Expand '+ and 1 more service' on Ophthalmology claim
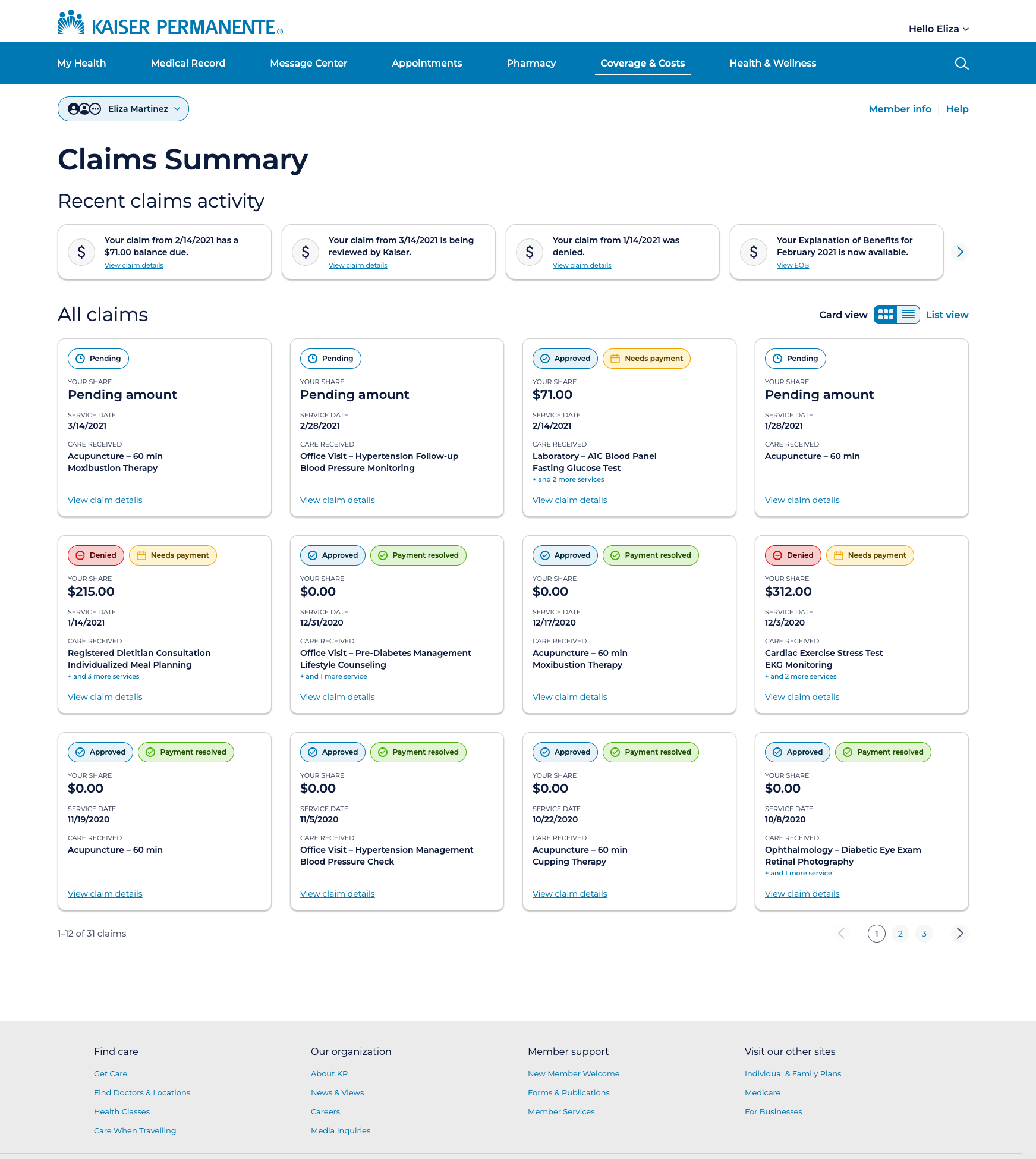This screenshot has height=1159, width=1036. tap(798, 873)
